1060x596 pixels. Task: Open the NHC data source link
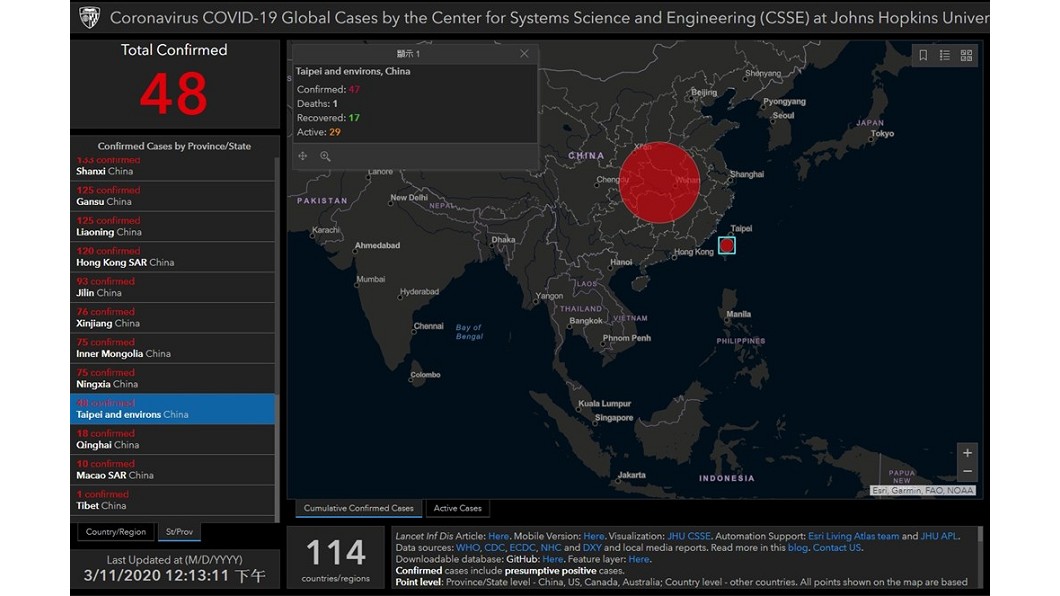(550, 547)
